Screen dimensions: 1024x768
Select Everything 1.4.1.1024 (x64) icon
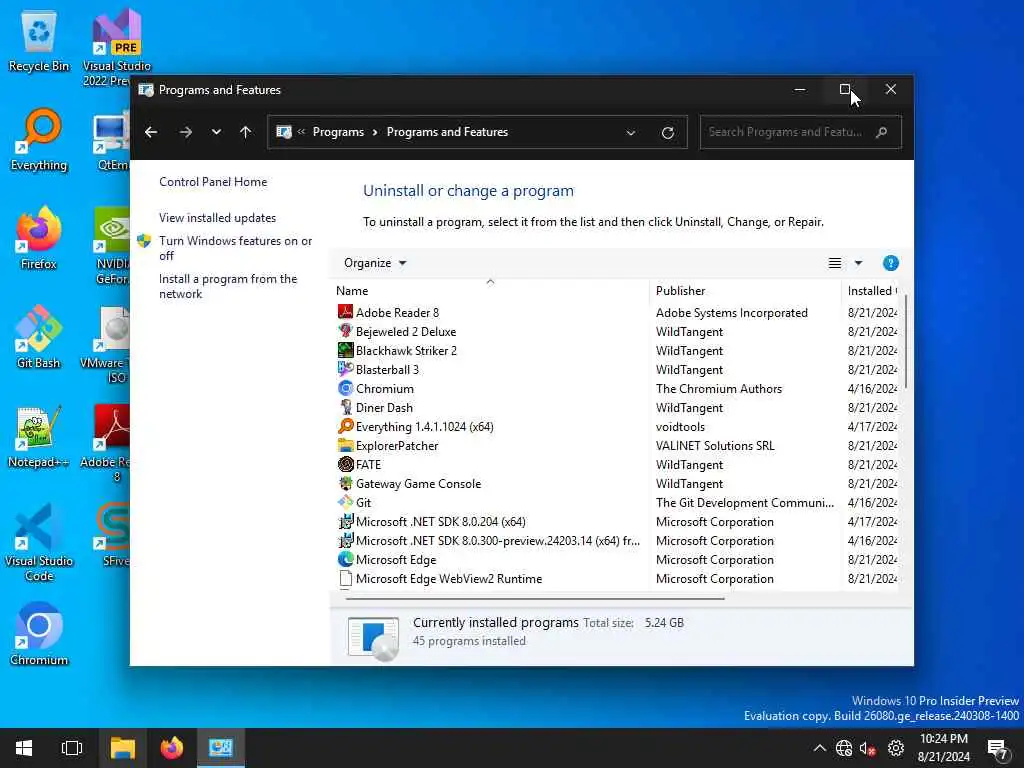point(345,426)
